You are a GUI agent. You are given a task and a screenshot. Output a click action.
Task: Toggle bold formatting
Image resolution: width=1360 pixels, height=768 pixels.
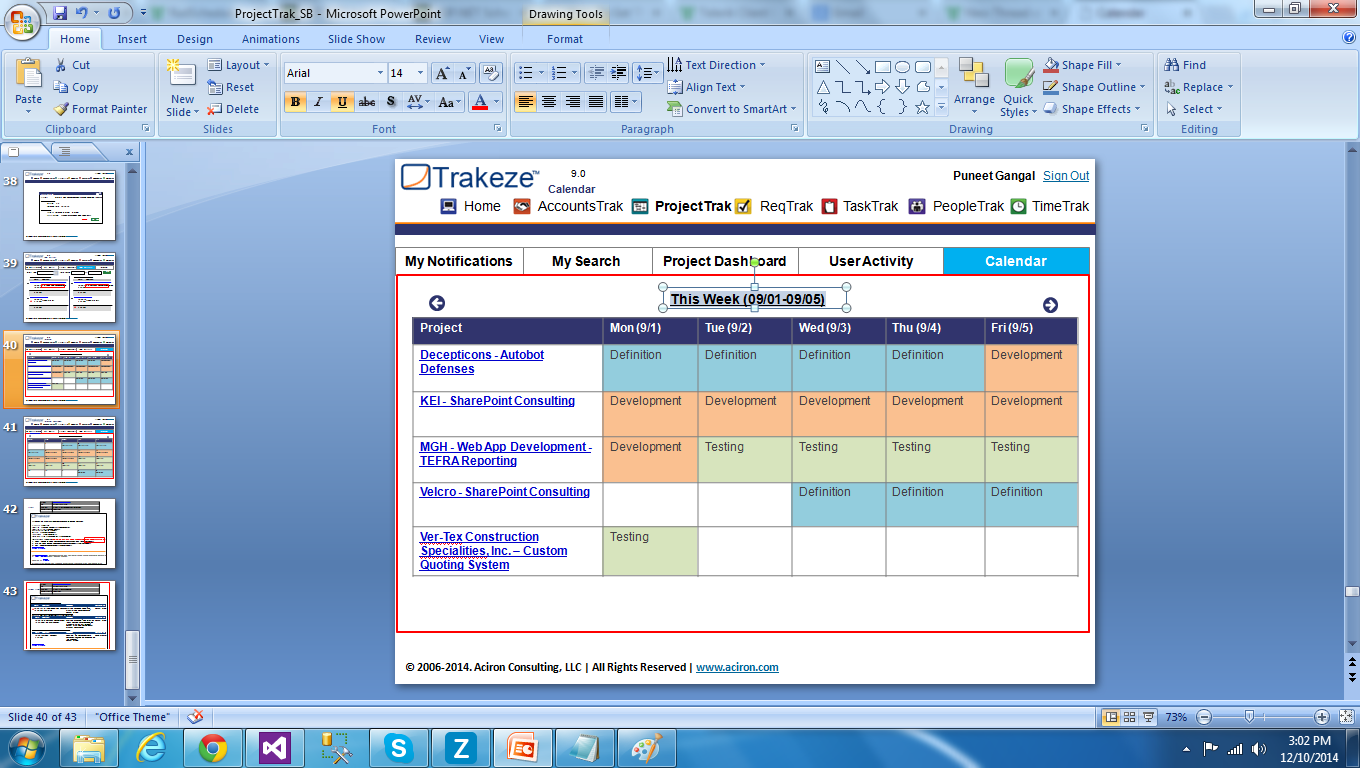point(295,101)
